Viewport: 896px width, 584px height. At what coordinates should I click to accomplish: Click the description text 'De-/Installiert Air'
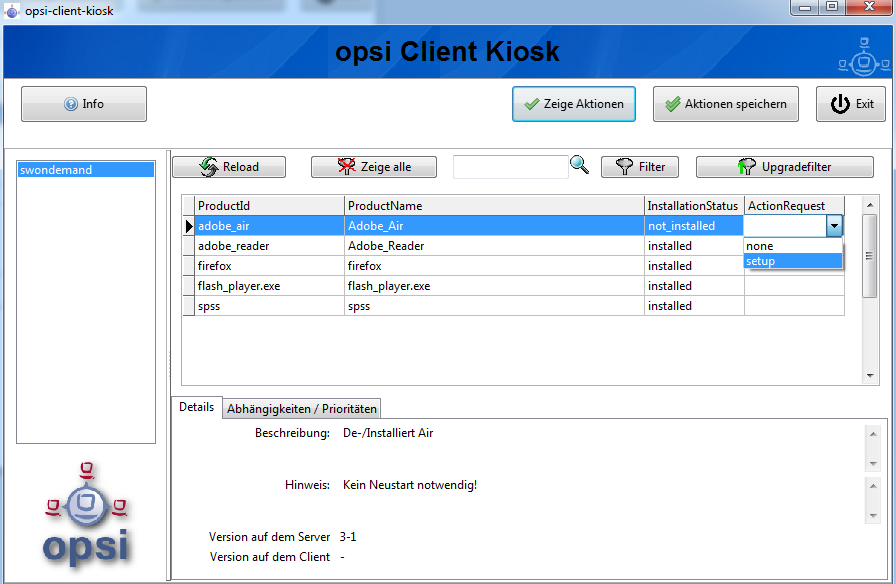pos(388,433)
